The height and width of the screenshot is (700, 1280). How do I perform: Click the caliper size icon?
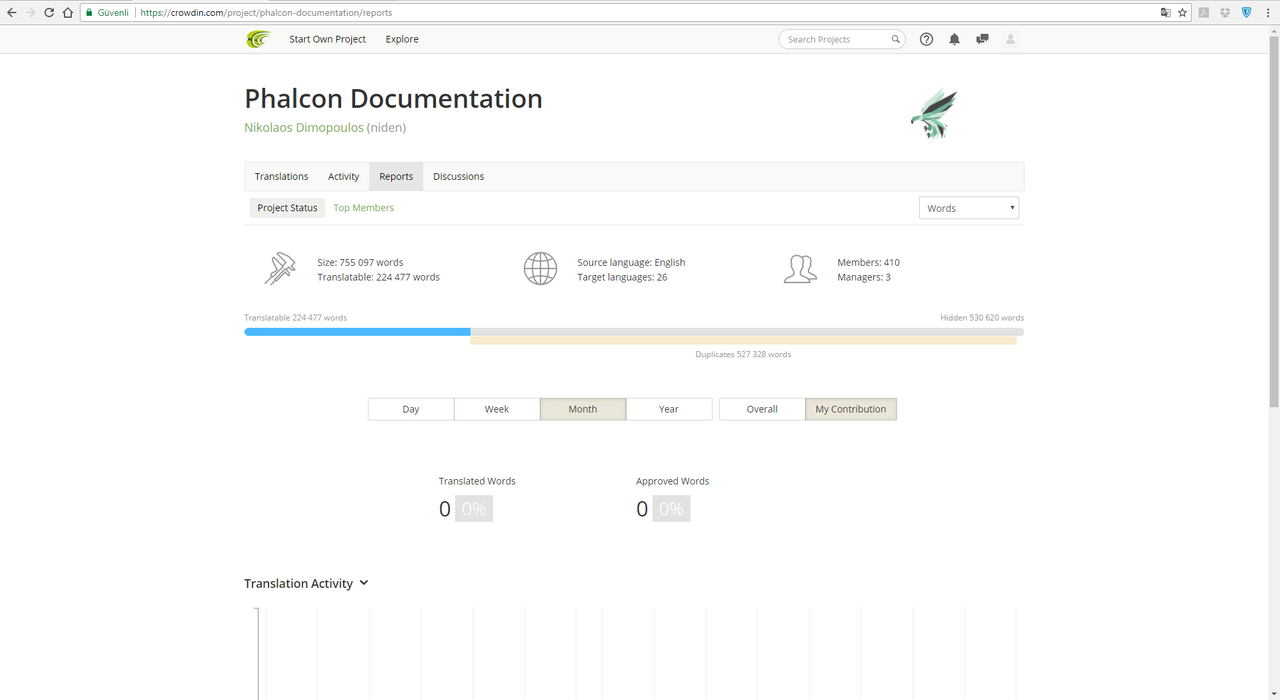coord(281,268)
